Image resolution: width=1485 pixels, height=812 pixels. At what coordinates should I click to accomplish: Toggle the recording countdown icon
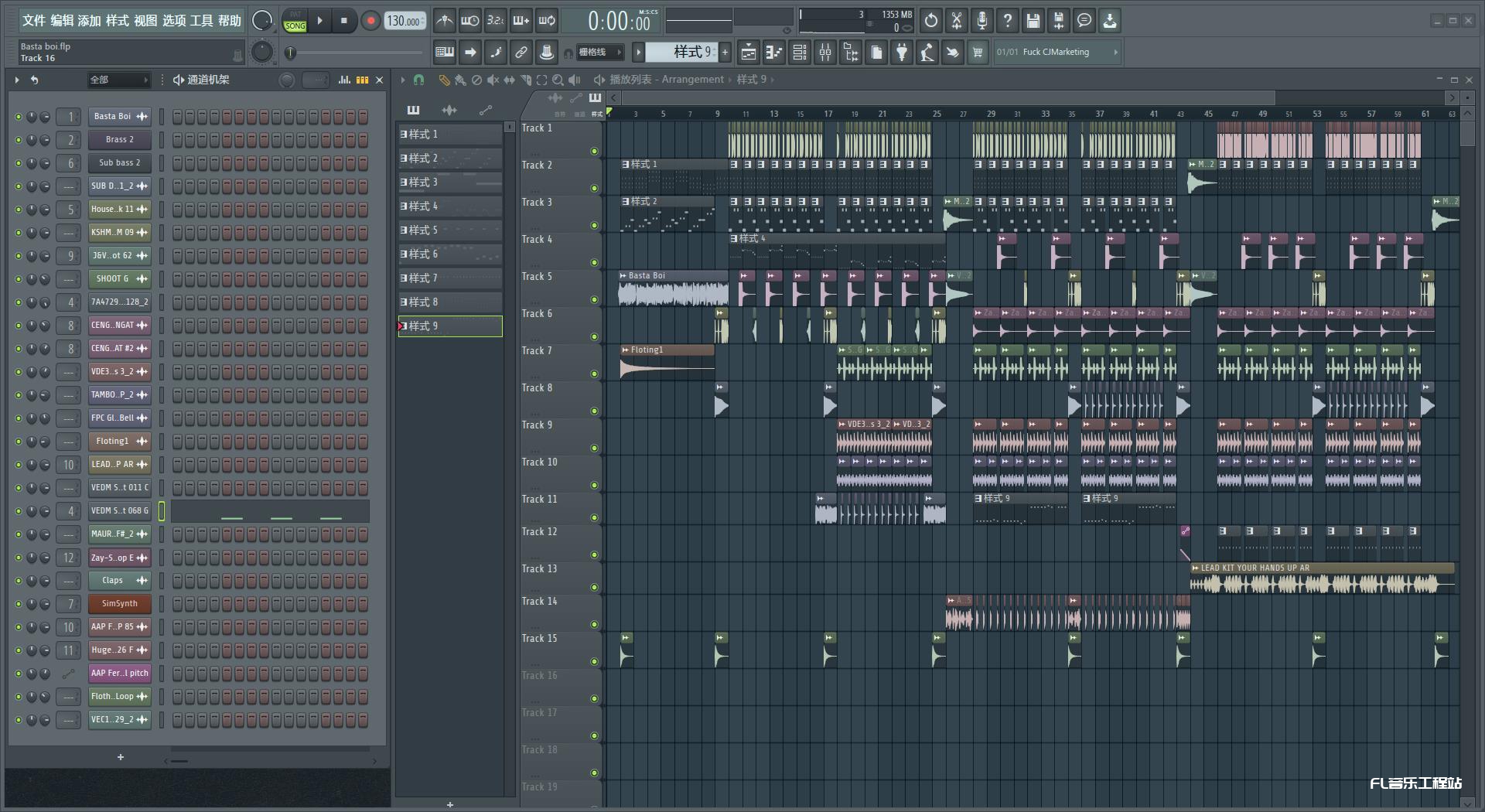pyautogui.click(x=496, y=21)
